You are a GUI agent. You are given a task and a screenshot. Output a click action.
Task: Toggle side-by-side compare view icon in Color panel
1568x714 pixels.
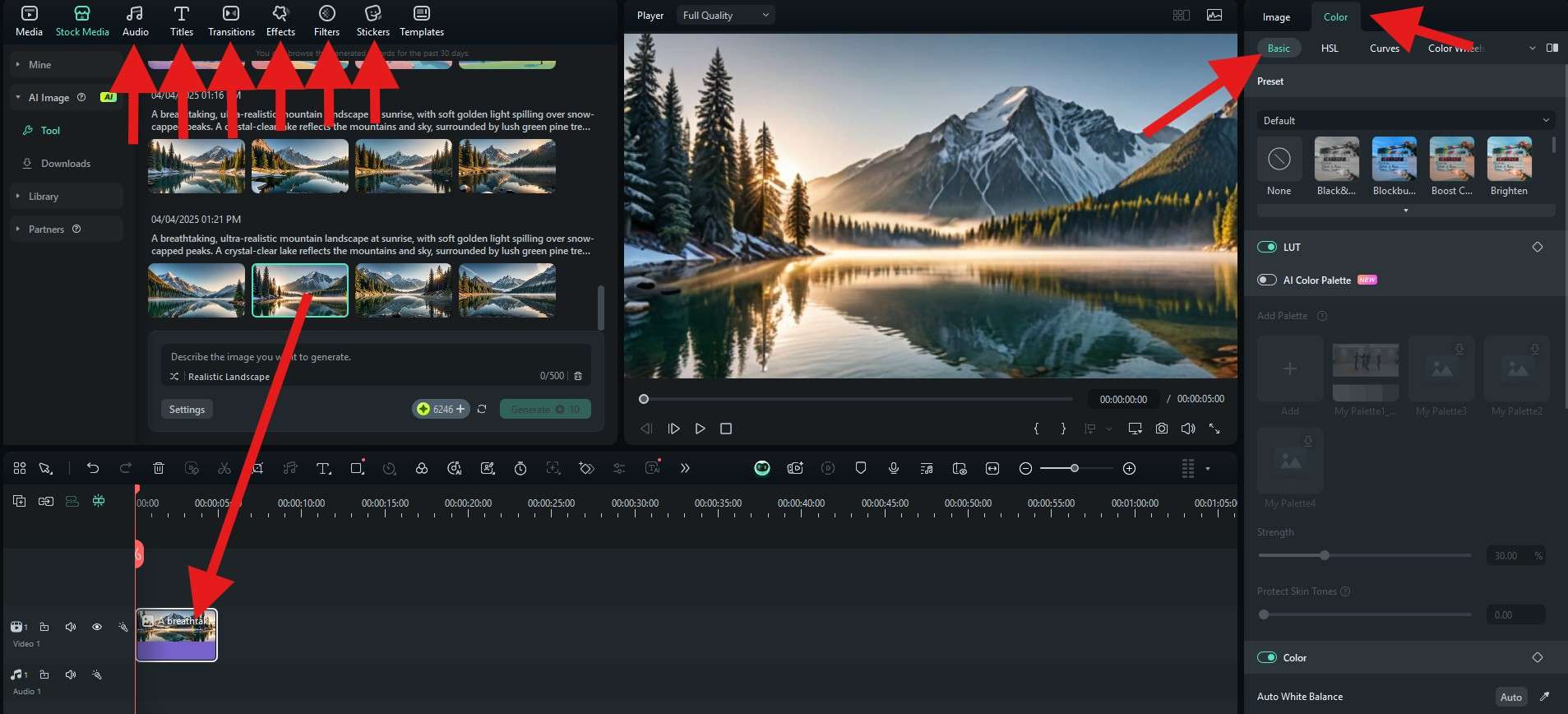[x=1552, y=48]
